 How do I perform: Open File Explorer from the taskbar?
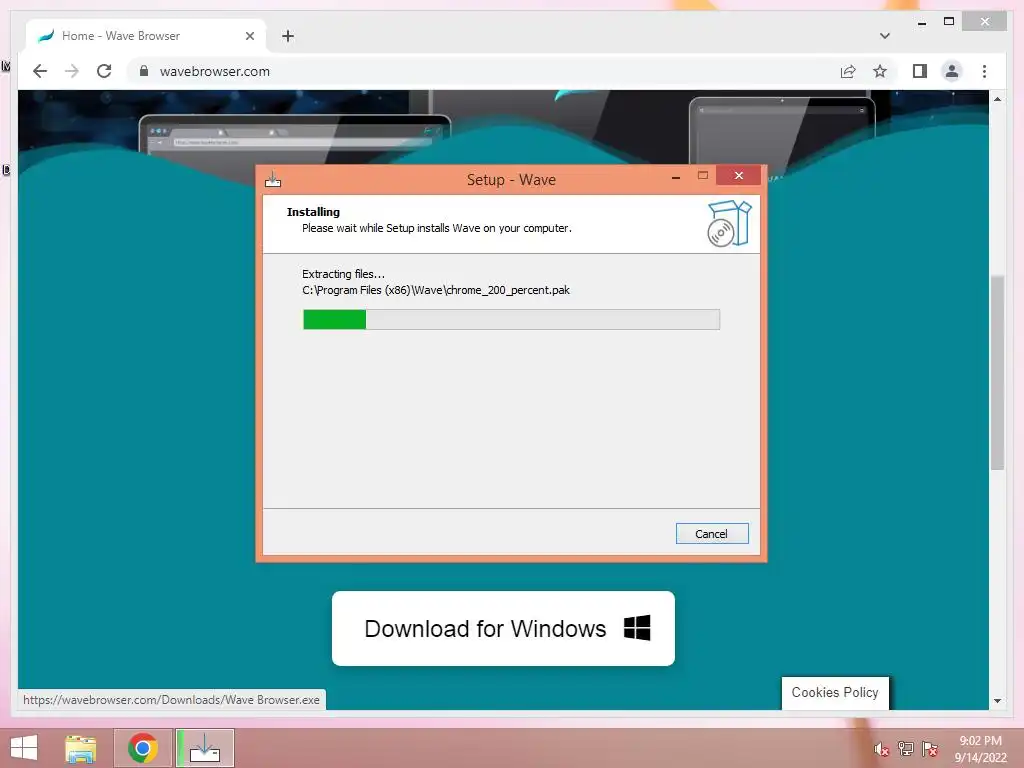point(81,748)
